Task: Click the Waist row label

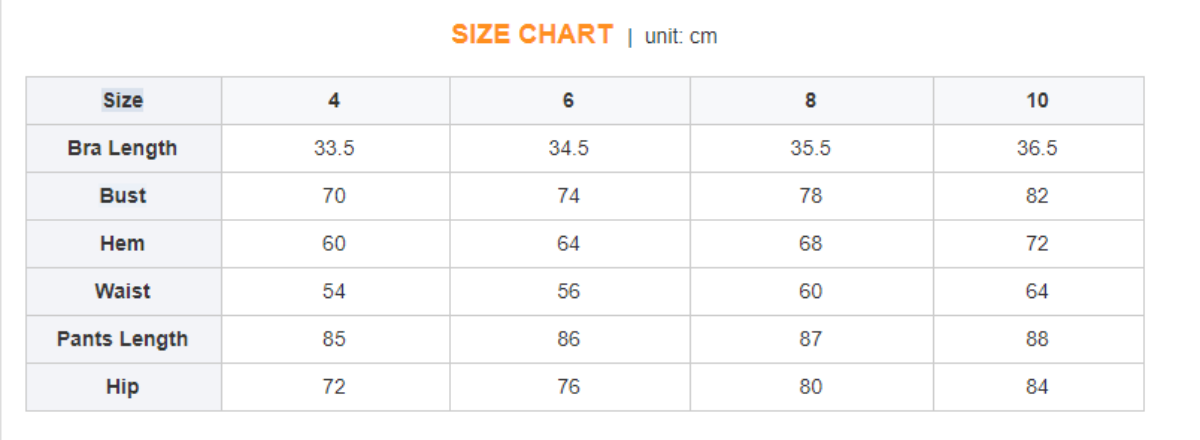Action: tap(122, 291)
